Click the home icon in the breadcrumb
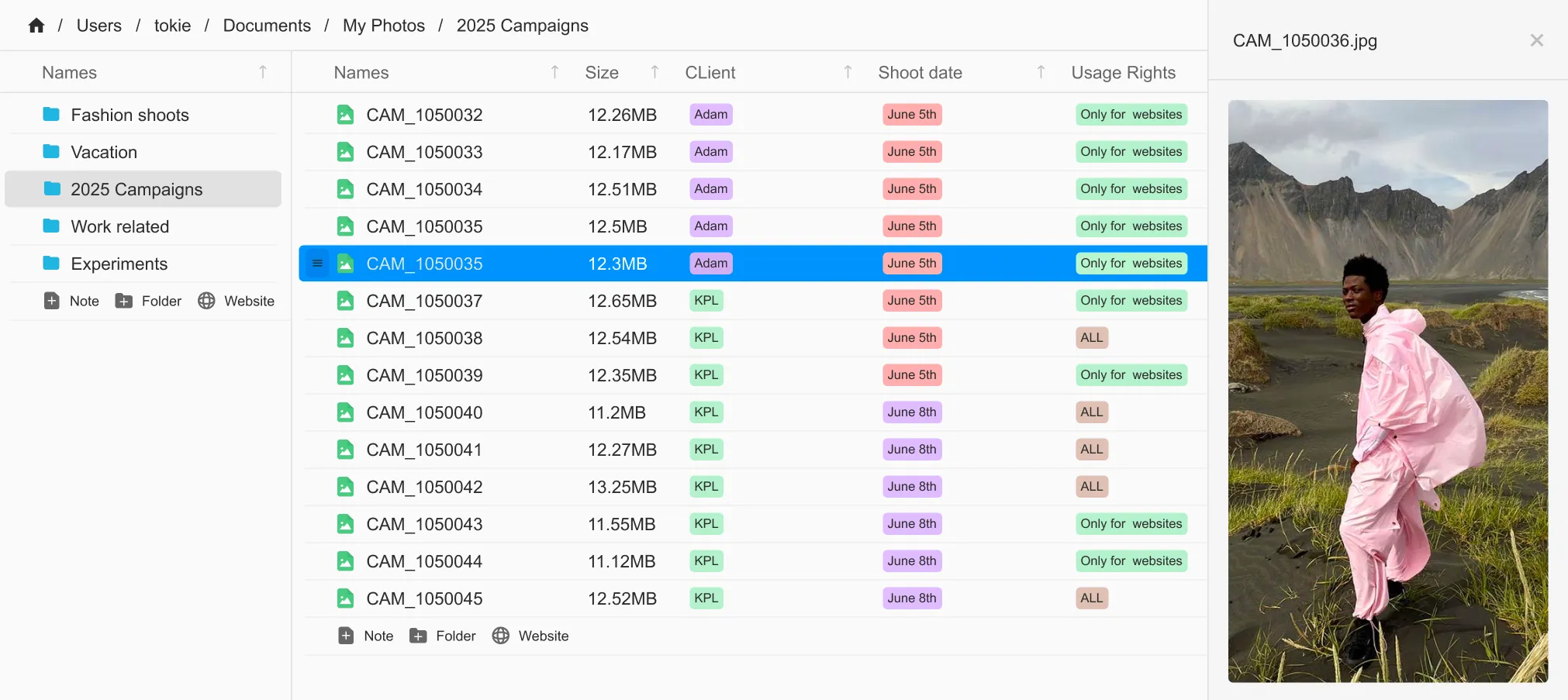This screenshot has width=1568, height=700. point(36,25)
